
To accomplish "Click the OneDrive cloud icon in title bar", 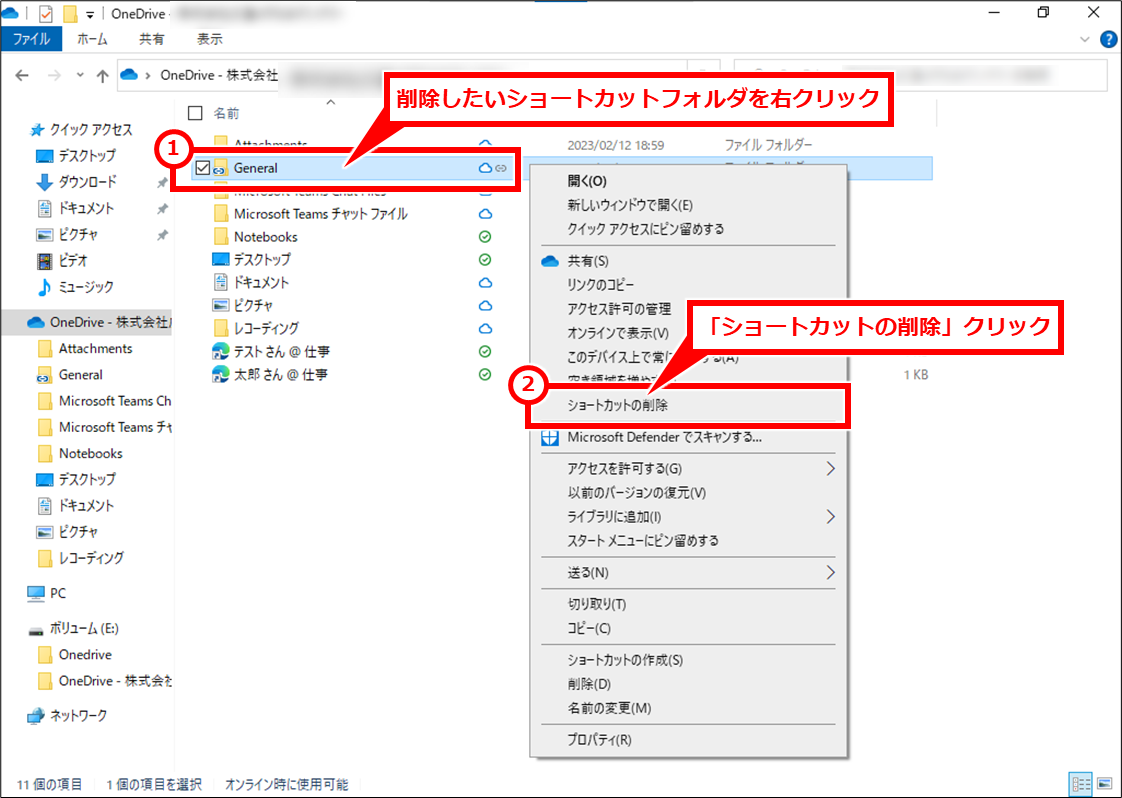I will point(10,13).
